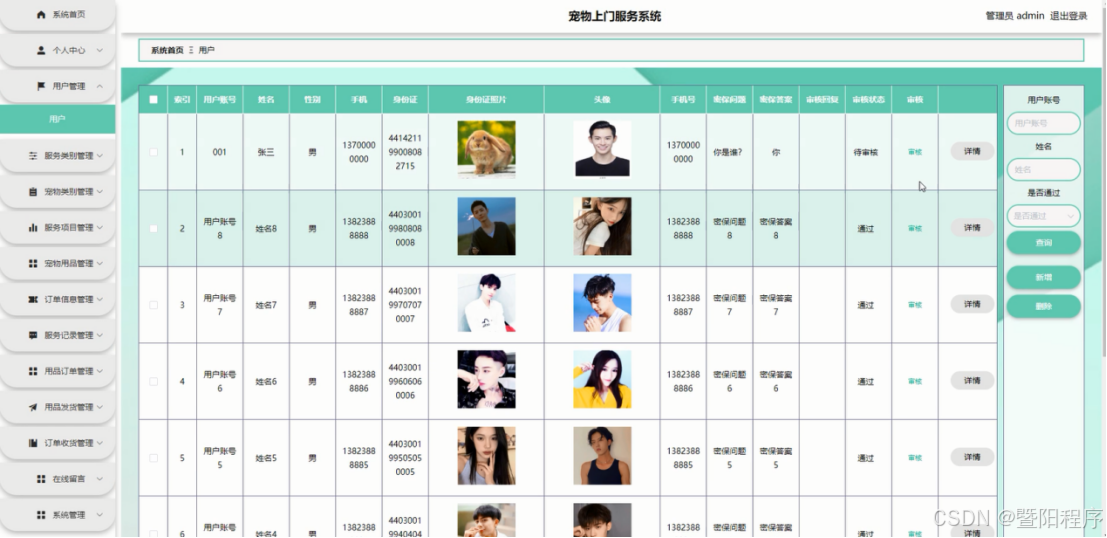This screenshot has height=538, width=1107.
Task: Expand 宠物类别管理 using its chevron
Action: pos(100,192)
